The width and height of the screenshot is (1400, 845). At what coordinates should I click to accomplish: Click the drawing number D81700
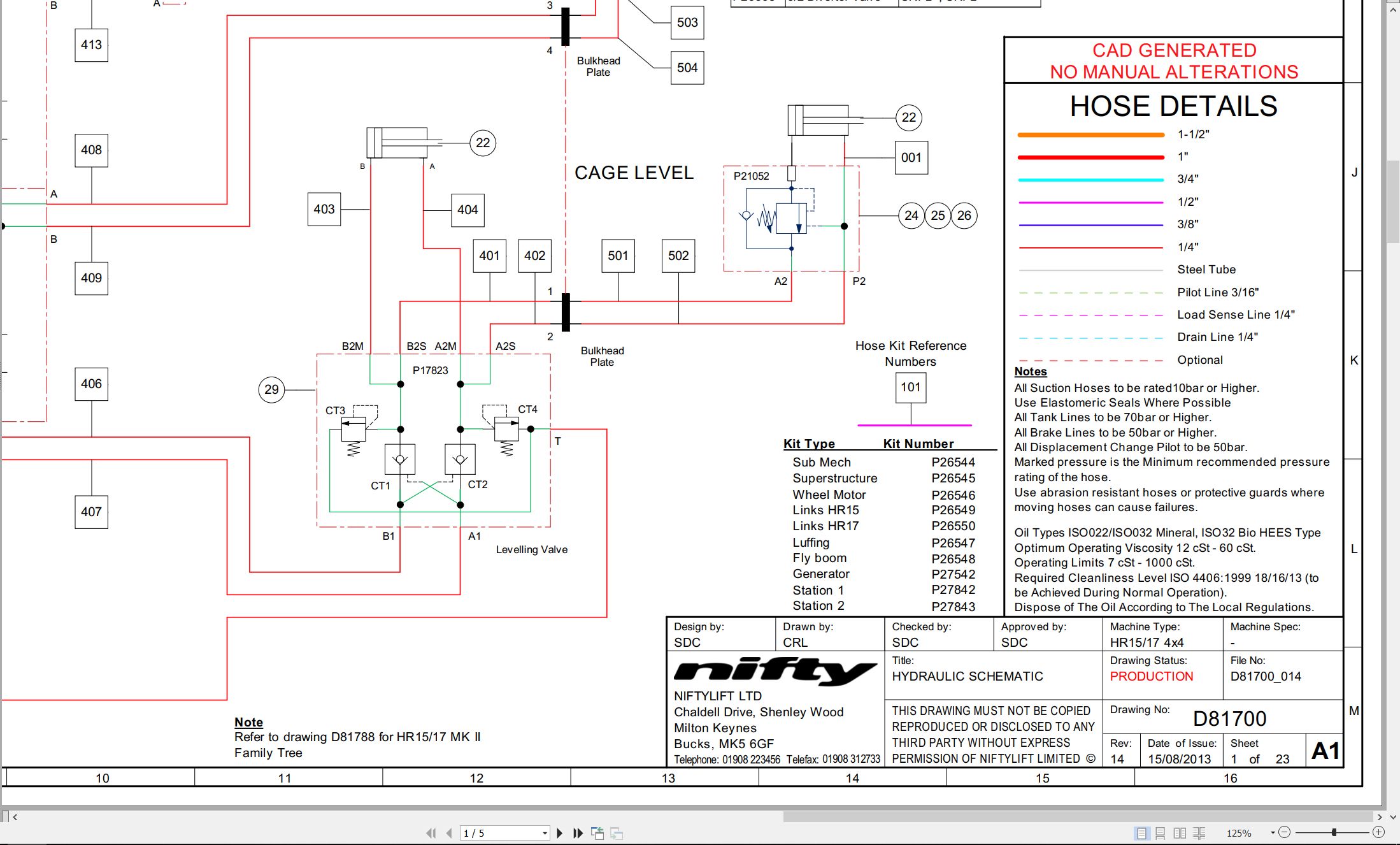pos(1229,719)
